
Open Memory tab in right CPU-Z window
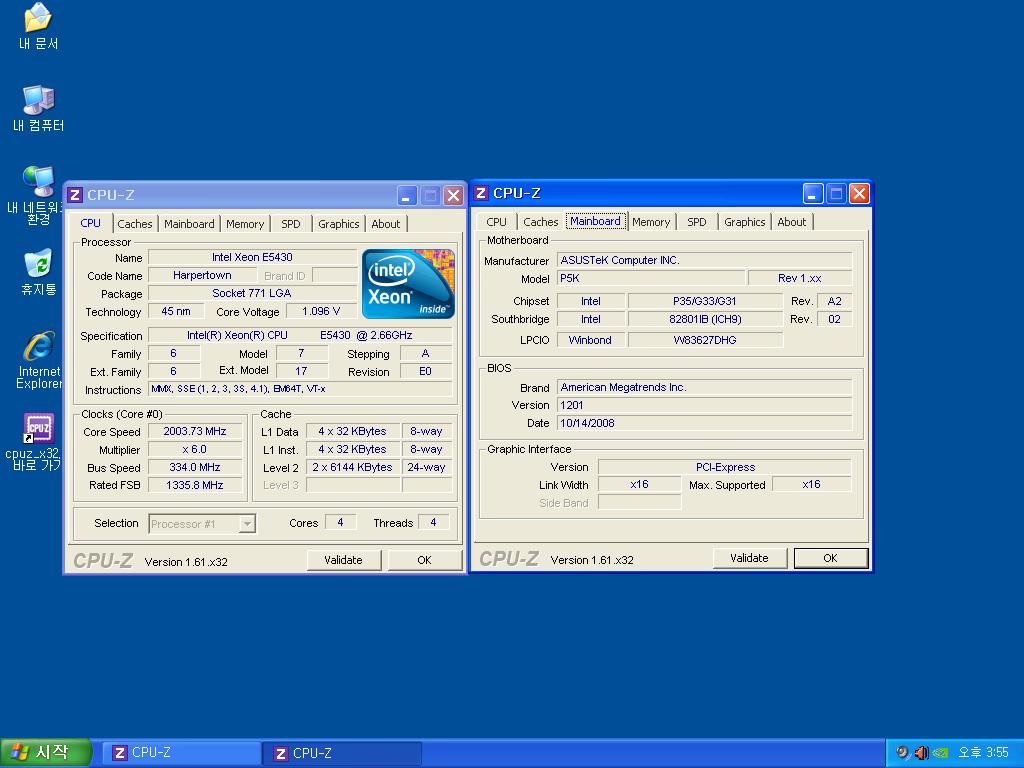[x=651, y=222]
